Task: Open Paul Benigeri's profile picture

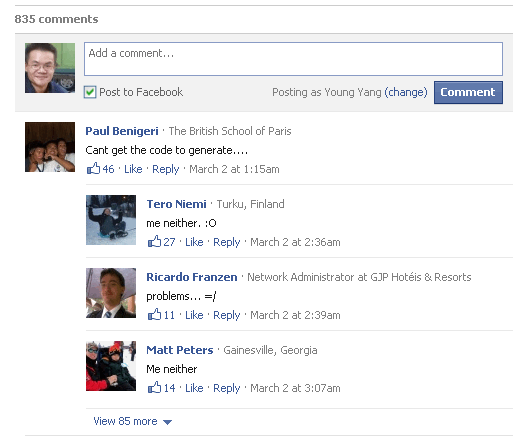Action: point(50,147)
